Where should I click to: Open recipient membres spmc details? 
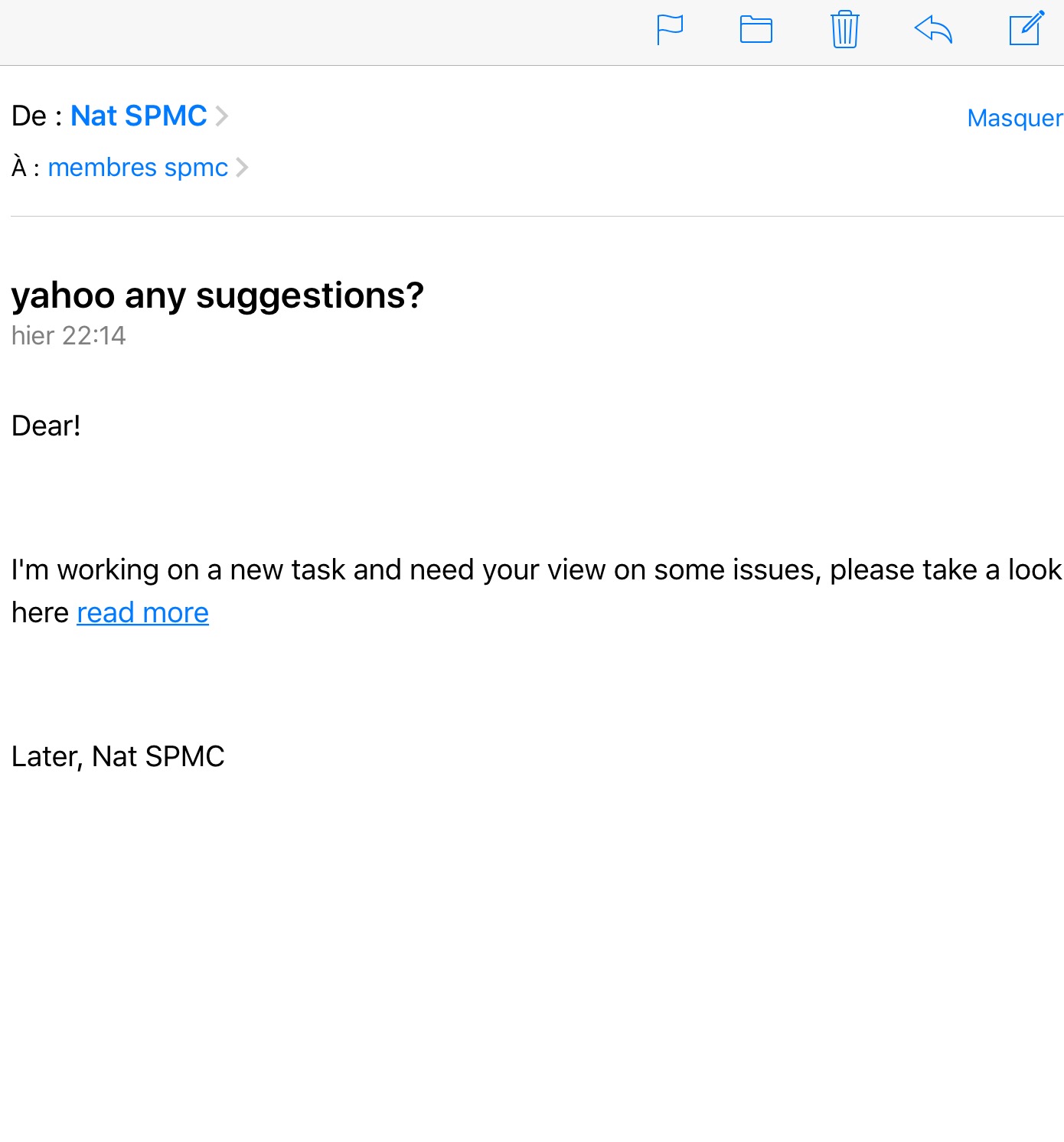coord(138,167)
